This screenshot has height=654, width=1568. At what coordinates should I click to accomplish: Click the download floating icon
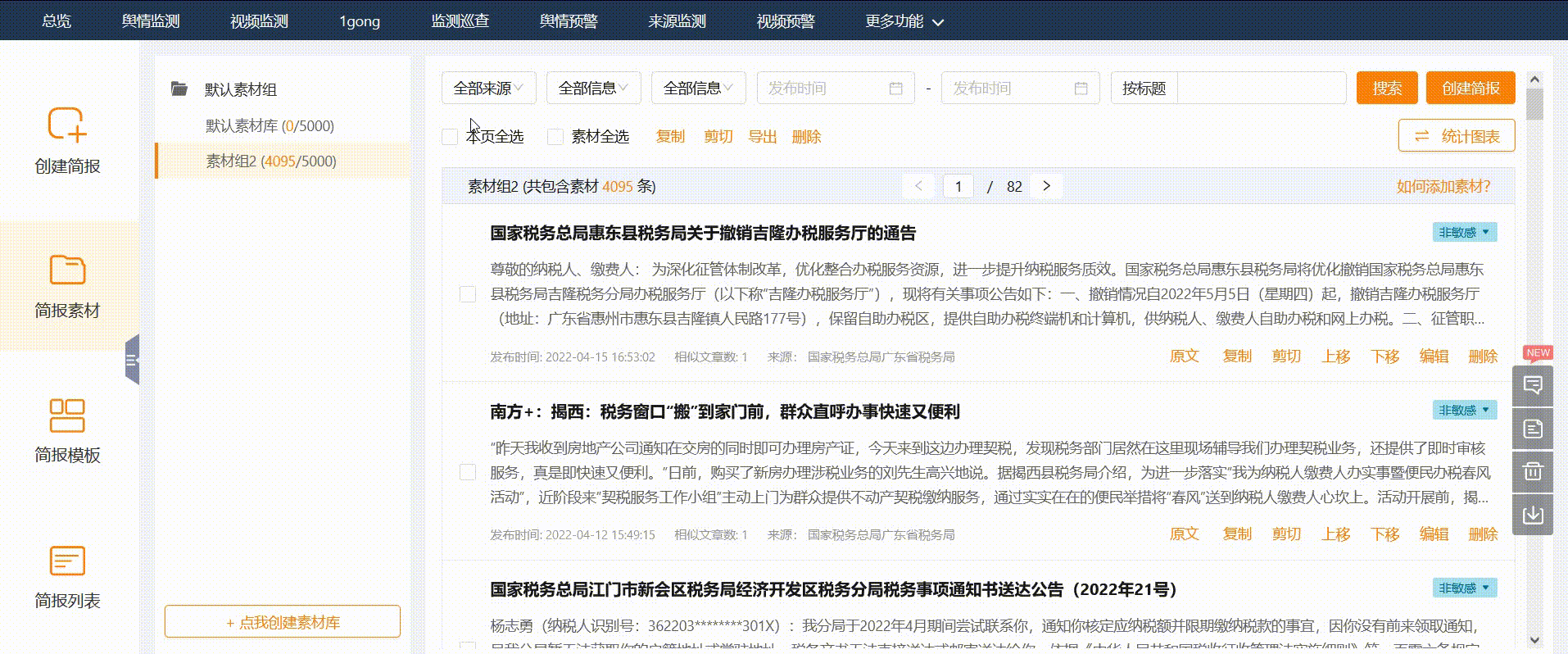coord(1533,515)
